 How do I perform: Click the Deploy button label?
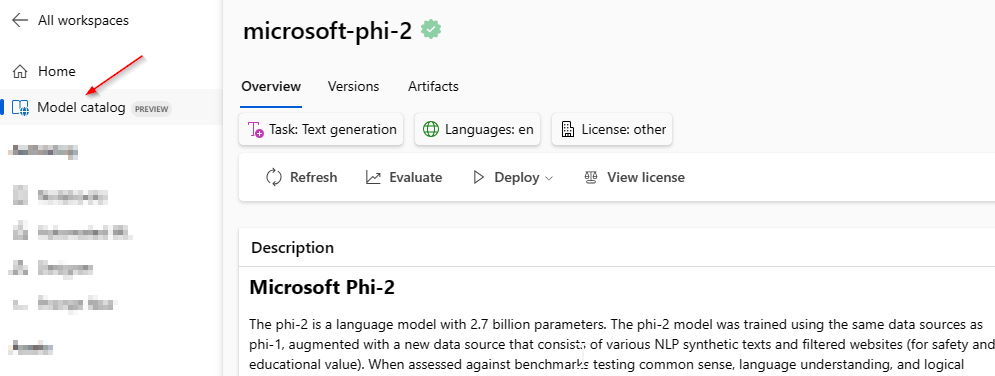pyautogui.click(x=517, y=178)
